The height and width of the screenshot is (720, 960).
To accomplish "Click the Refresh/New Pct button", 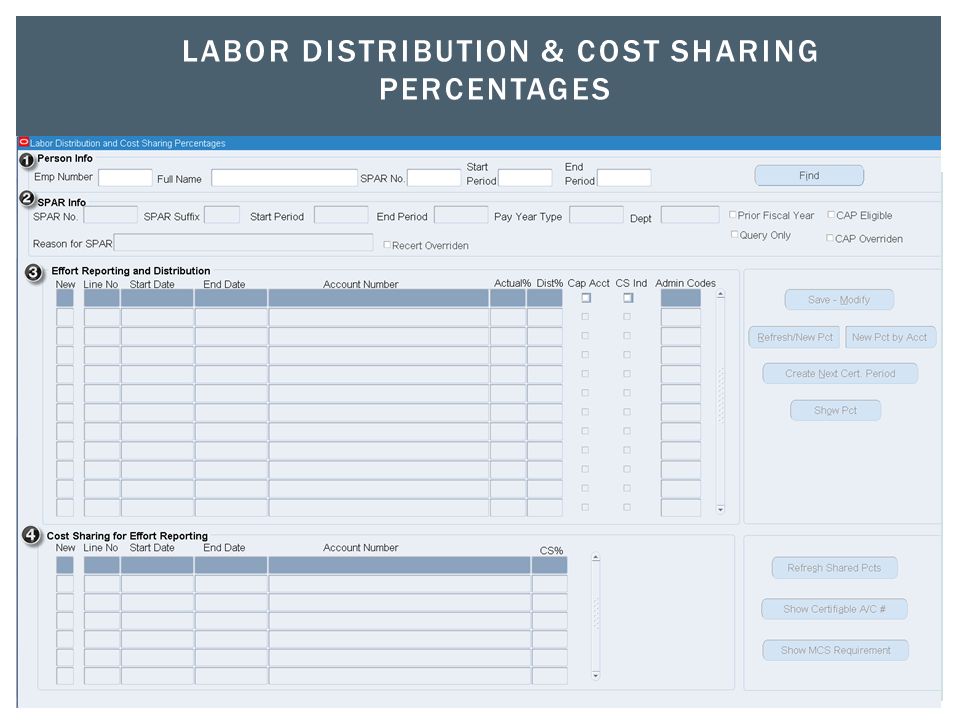I will coord(794,337).
